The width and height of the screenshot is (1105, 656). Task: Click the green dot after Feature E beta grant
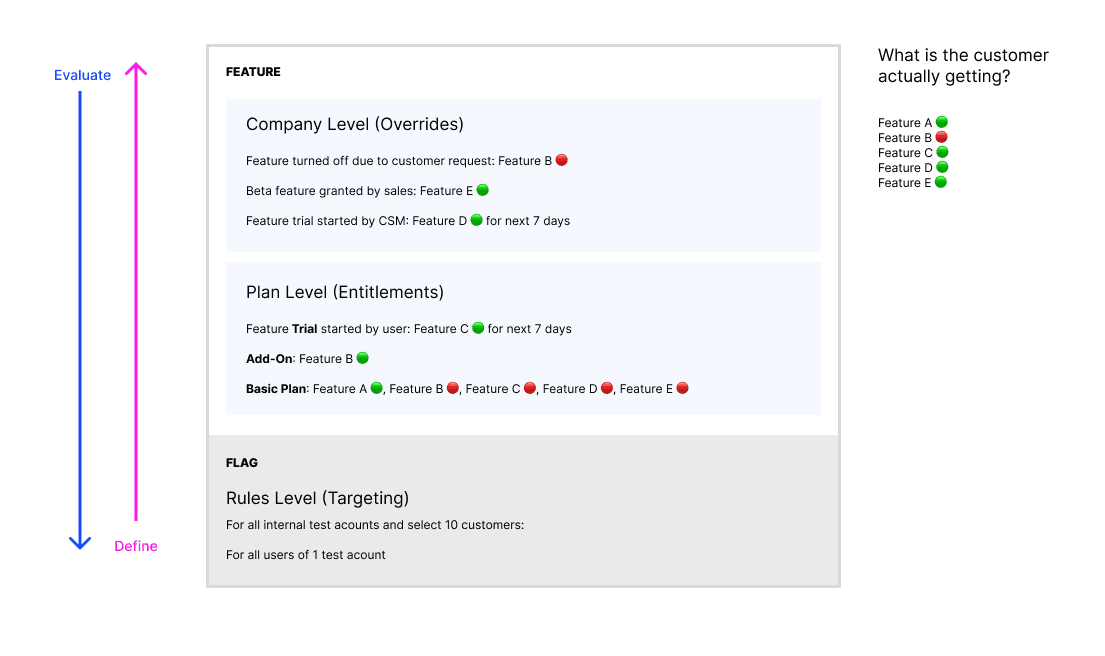(x=483, y=190)
